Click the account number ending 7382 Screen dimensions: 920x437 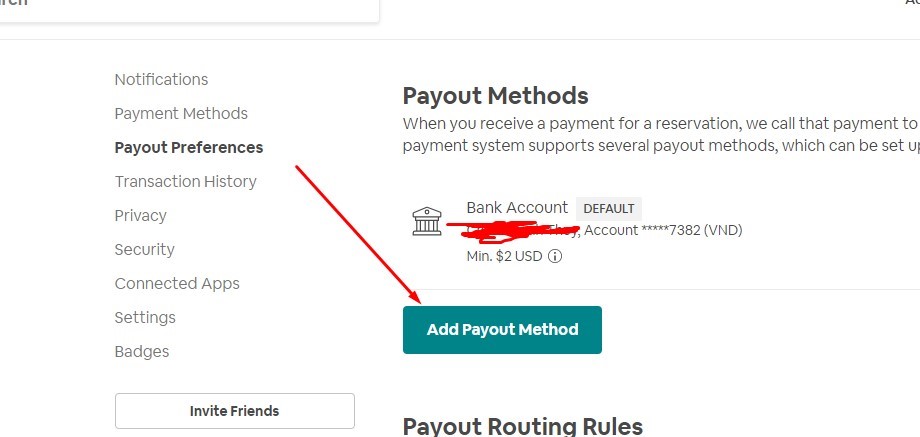point(663,231)
